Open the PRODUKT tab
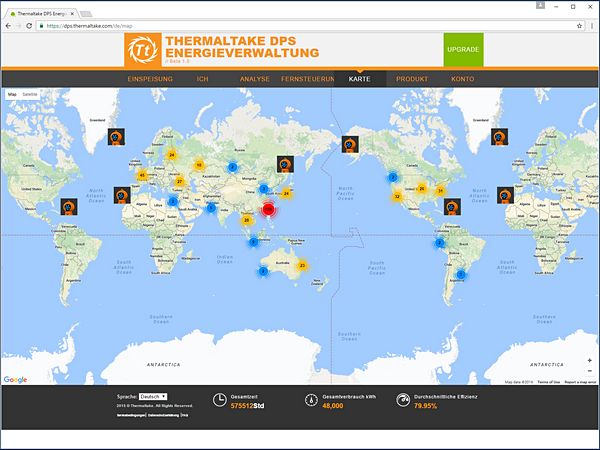 coord(412,79)
